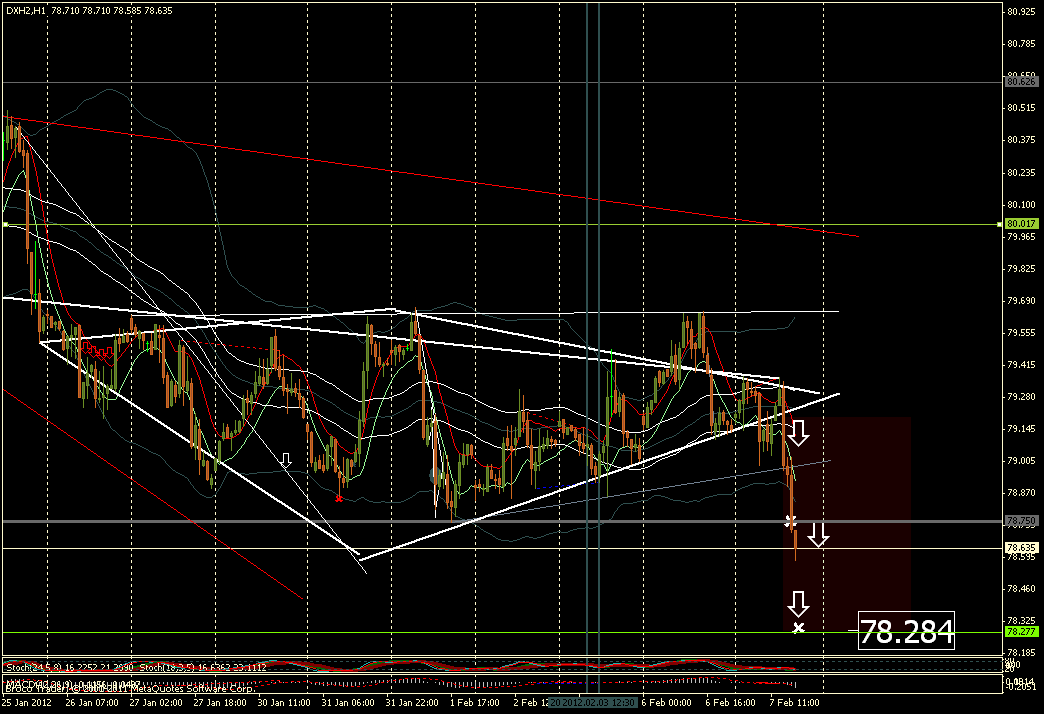Image resolution: width=1044 pixels, height=714 pixels.
Task: Click the green 78.277 target price tag
Action: click(1021, 631)
